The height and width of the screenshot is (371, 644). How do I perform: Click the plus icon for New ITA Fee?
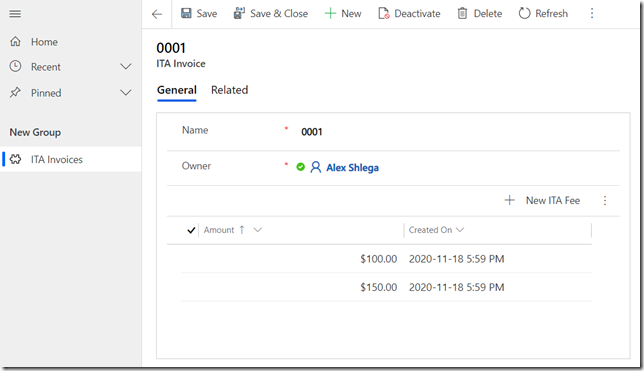[509, 200]
